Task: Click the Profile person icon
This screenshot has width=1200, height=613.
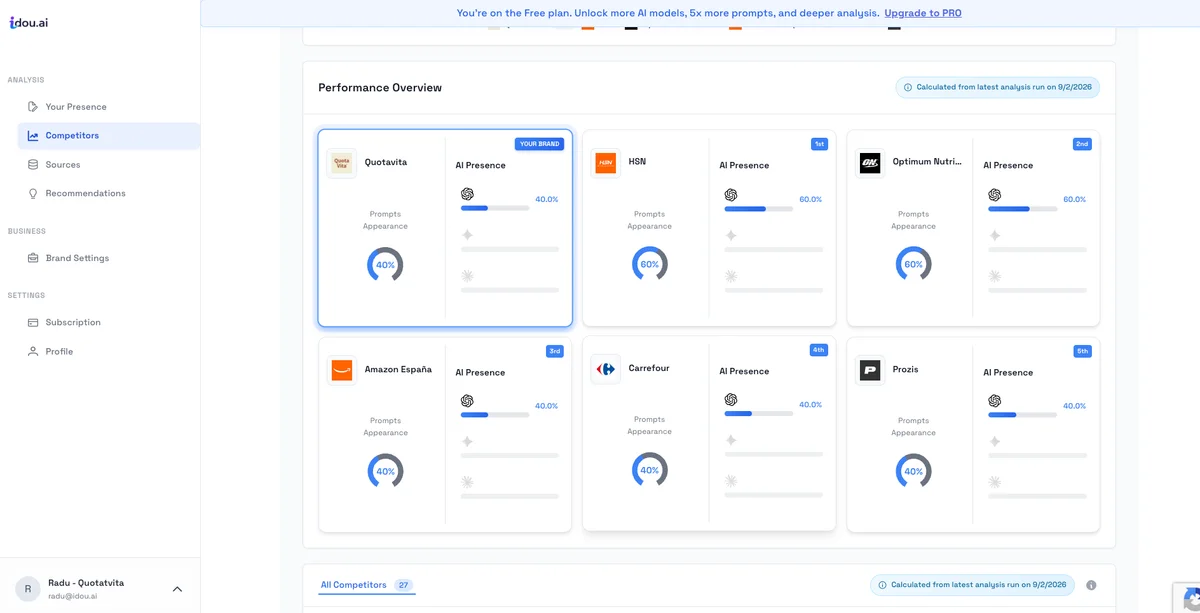Action: [x=33, y=352]
